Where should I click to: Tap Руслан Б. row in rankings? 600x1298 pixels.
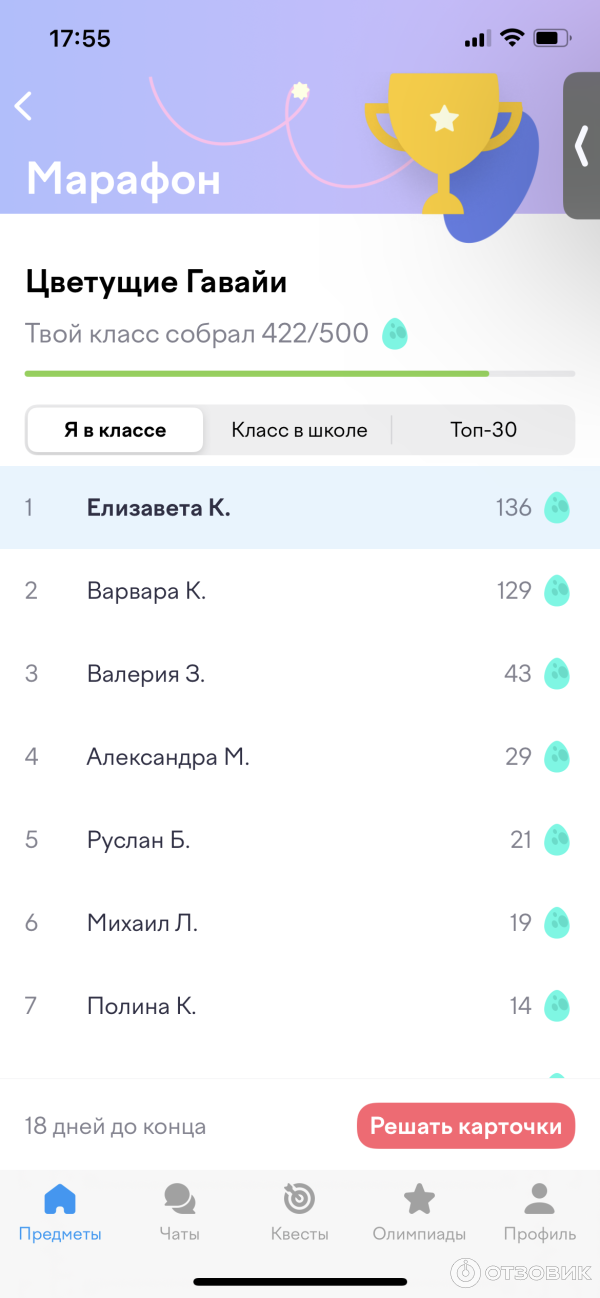tap(140, 840)
